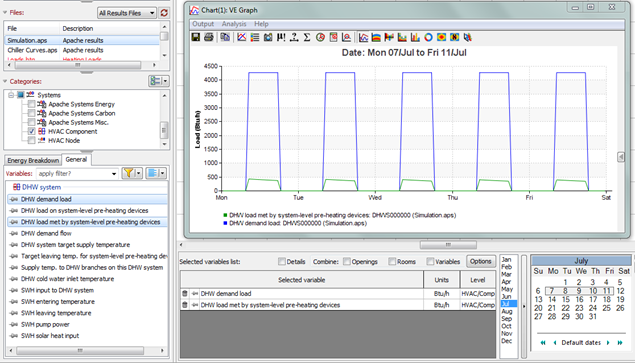
Task: Click the question mark range icon
Action: 294,37
